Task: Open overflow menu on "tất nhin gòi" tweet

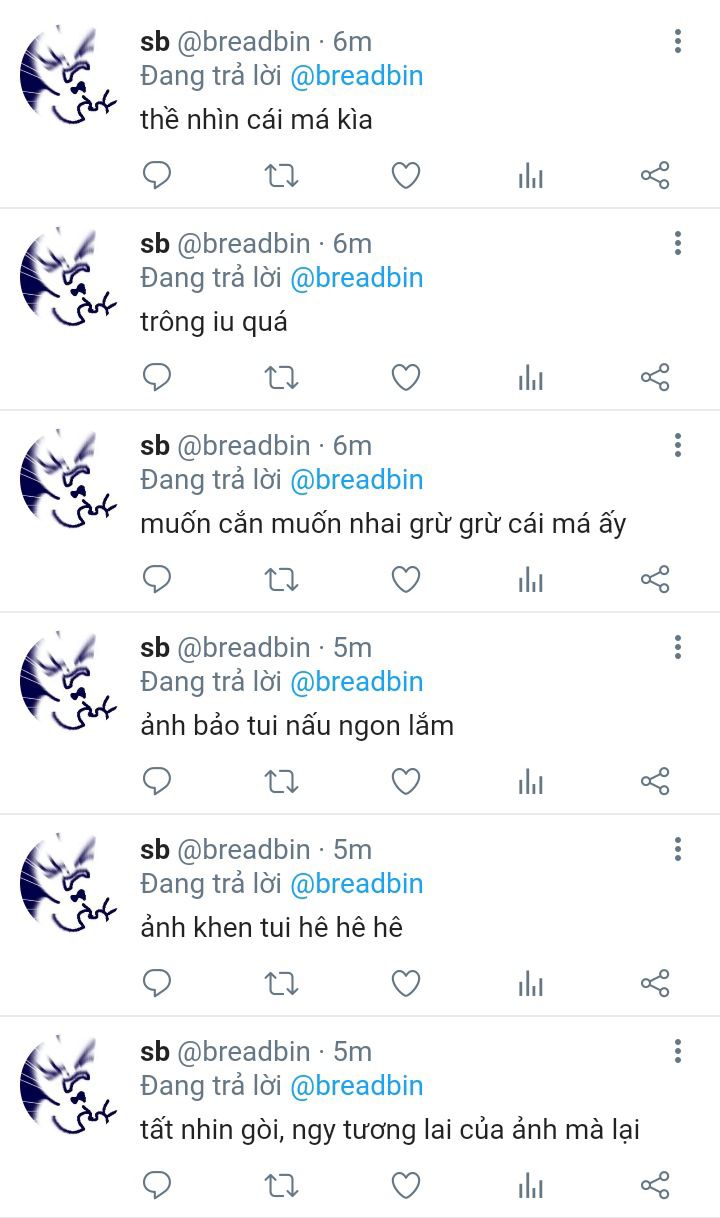Action: point(678,1051)
